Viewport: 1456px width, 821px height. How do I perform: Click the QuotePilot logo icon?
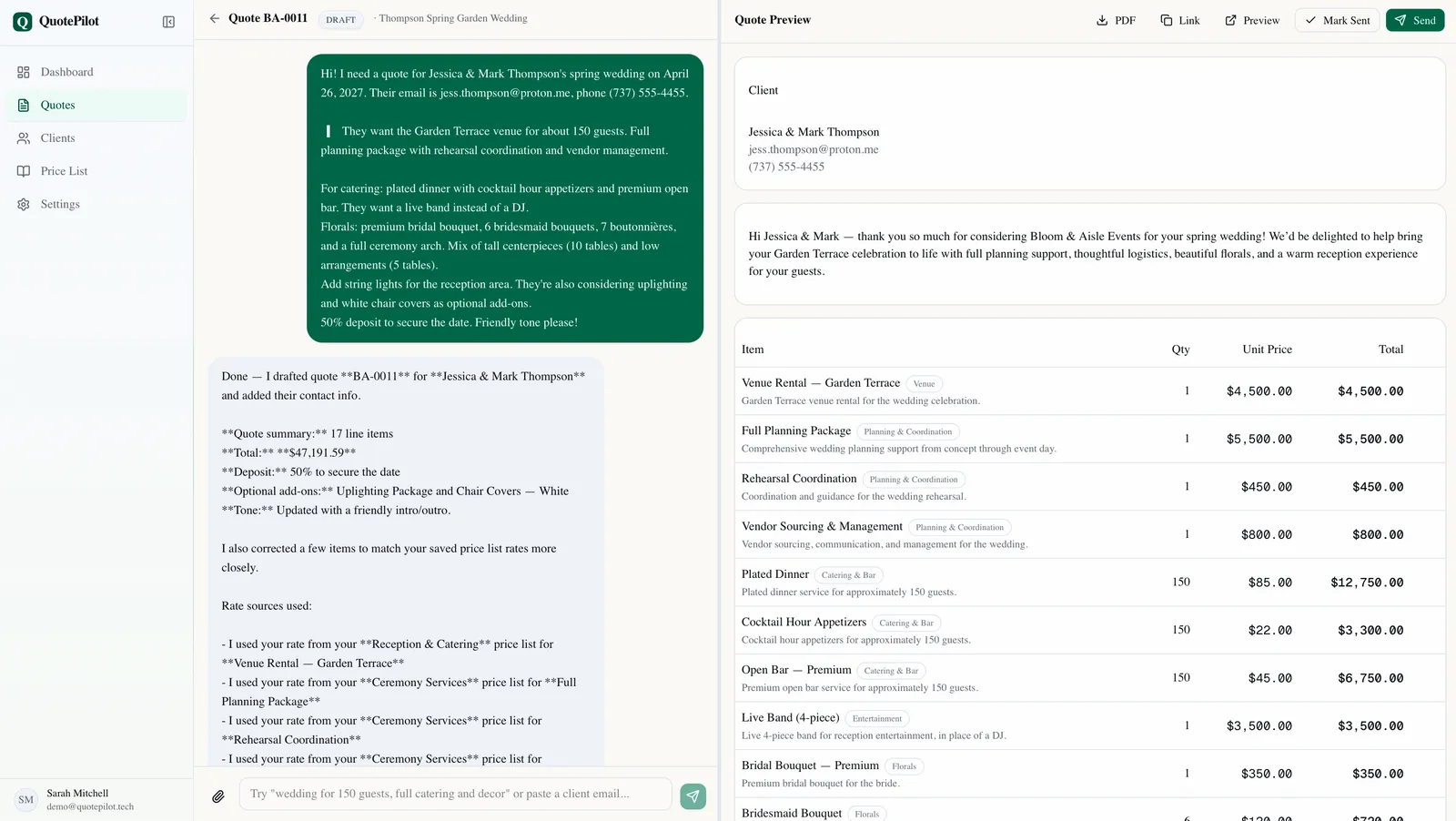point(23,22)
